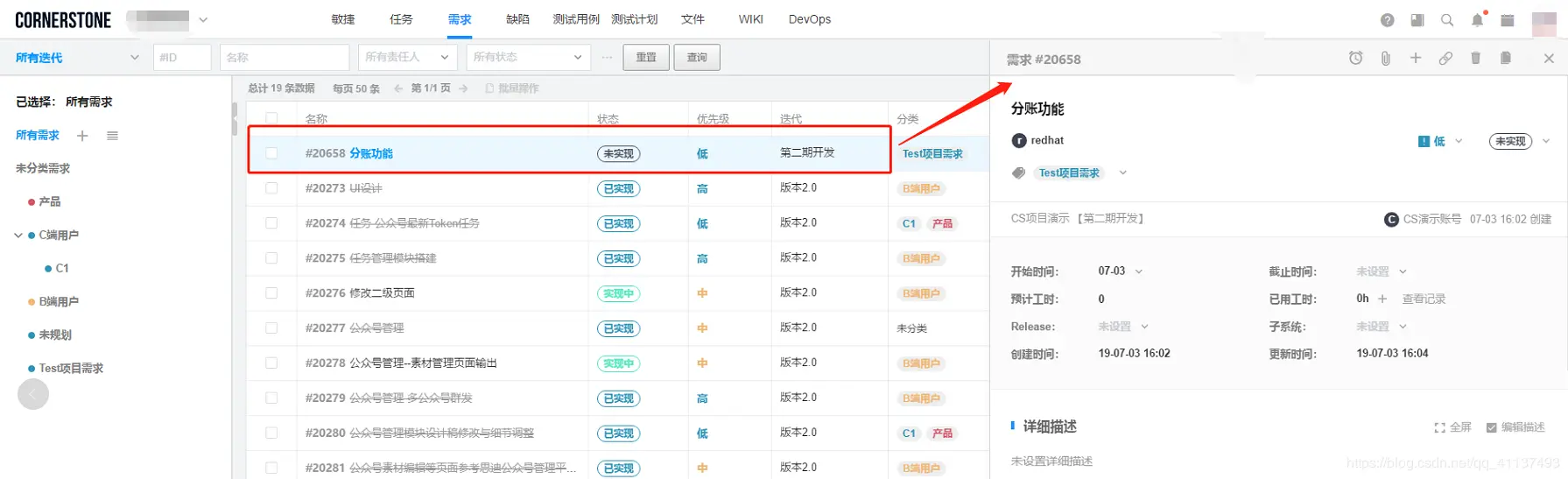Go to next page arrow
Image resolution: width=1568 pixels, height=479 pixels.
pyautogui.click(x=463, y=88)
